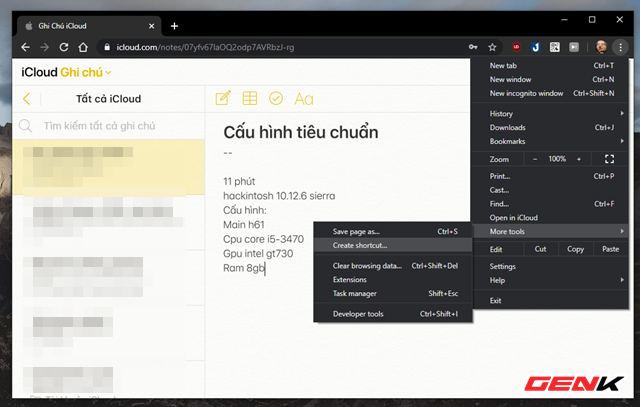Screen dimensions: 640x407
Task: Click the line Ram 8gb
Action: point(244,268)
